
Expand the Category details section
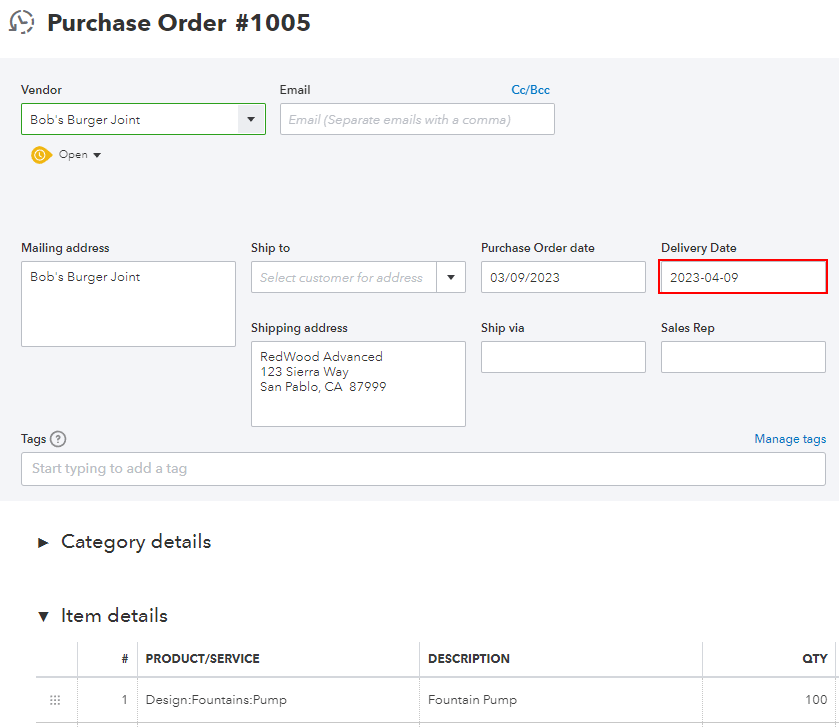[x=43, y=542]
